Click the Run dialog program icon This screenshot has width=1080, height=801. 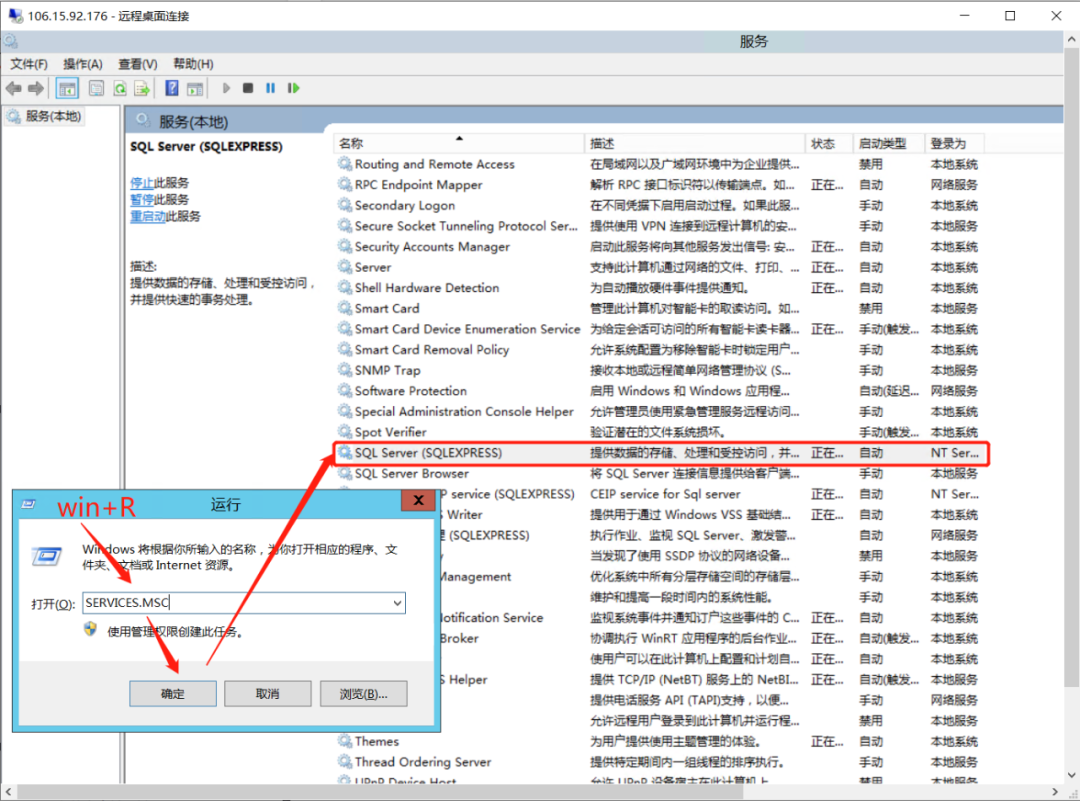[x=47, y=556]
